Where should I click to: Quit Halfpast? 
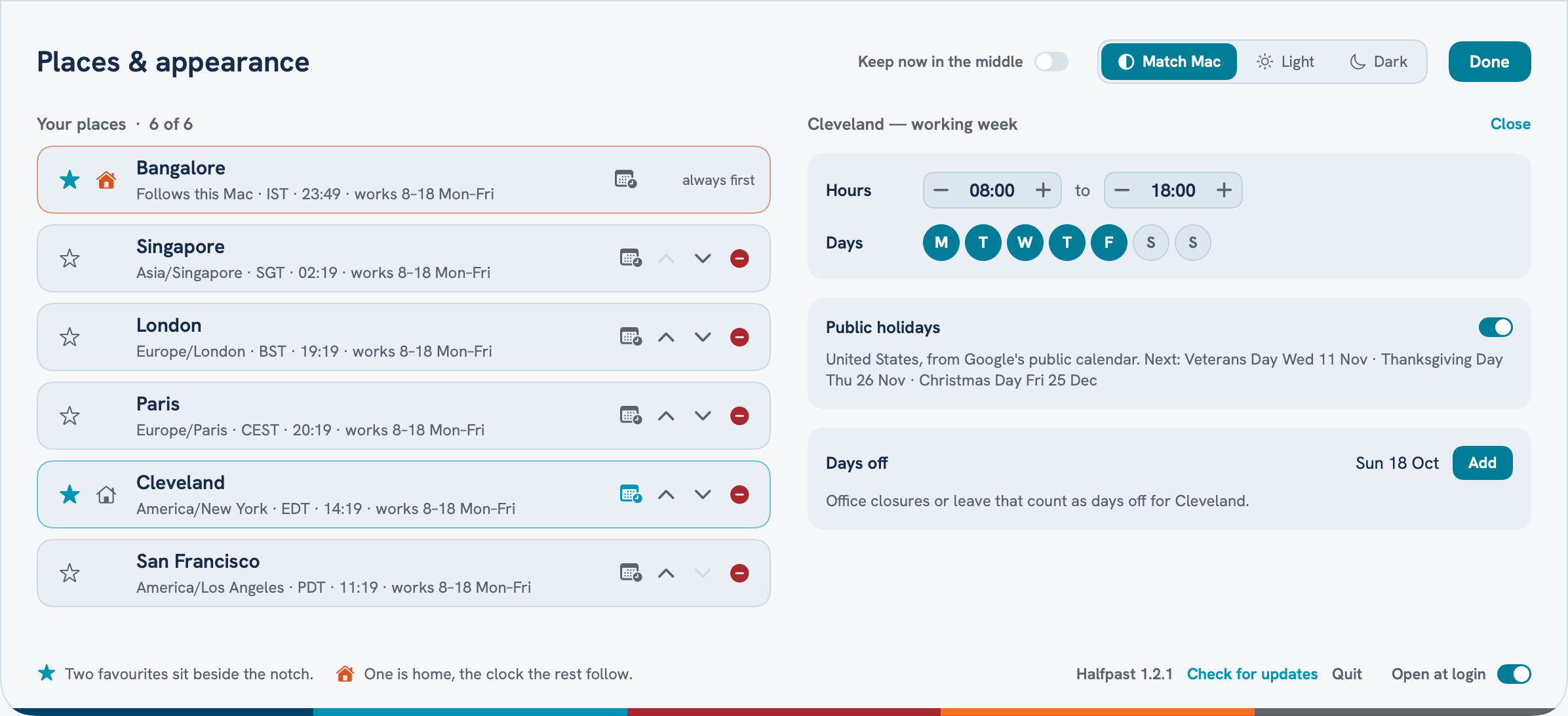[x=1346, y=674]
